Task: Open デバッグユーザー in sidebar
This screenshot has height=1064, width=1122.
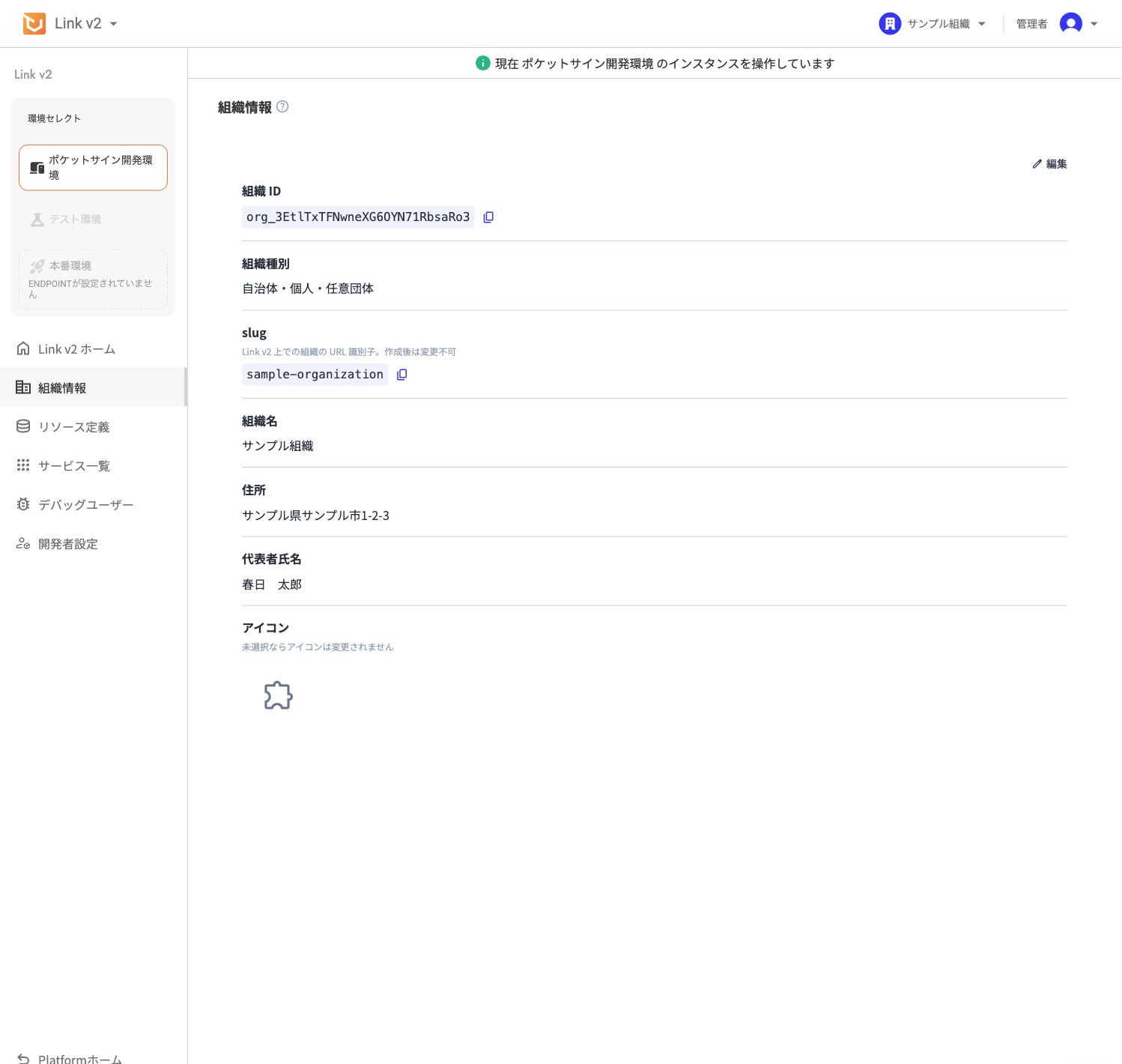Action: tap(93, 505)
